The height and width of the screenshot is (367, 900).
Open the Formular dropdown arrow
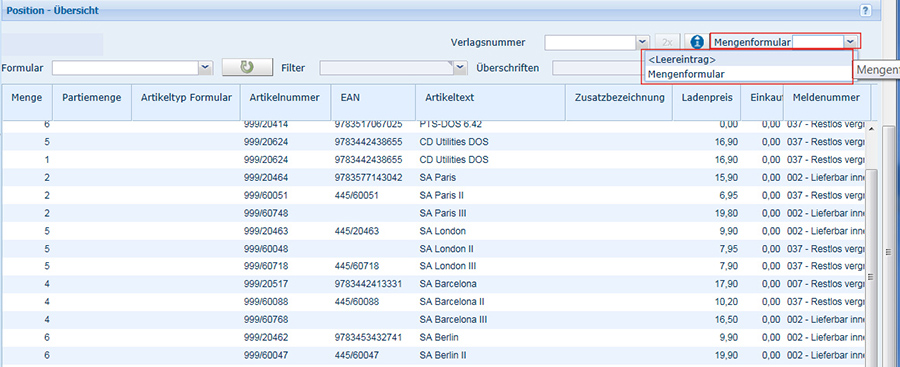(205, 68)
